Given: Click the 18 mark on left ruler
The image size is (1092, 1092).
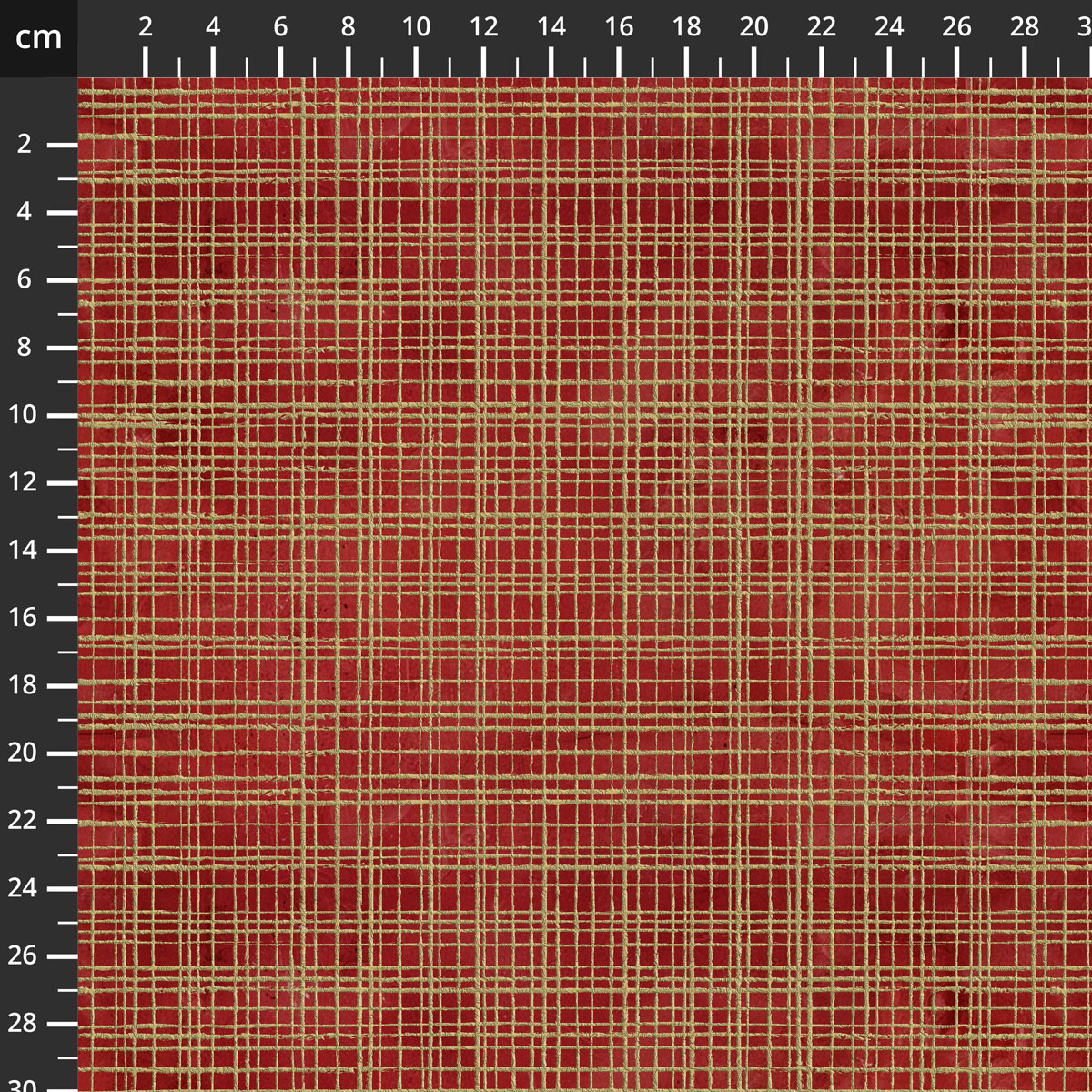Looking at the screenshot, I should click(x=24, y=685).
